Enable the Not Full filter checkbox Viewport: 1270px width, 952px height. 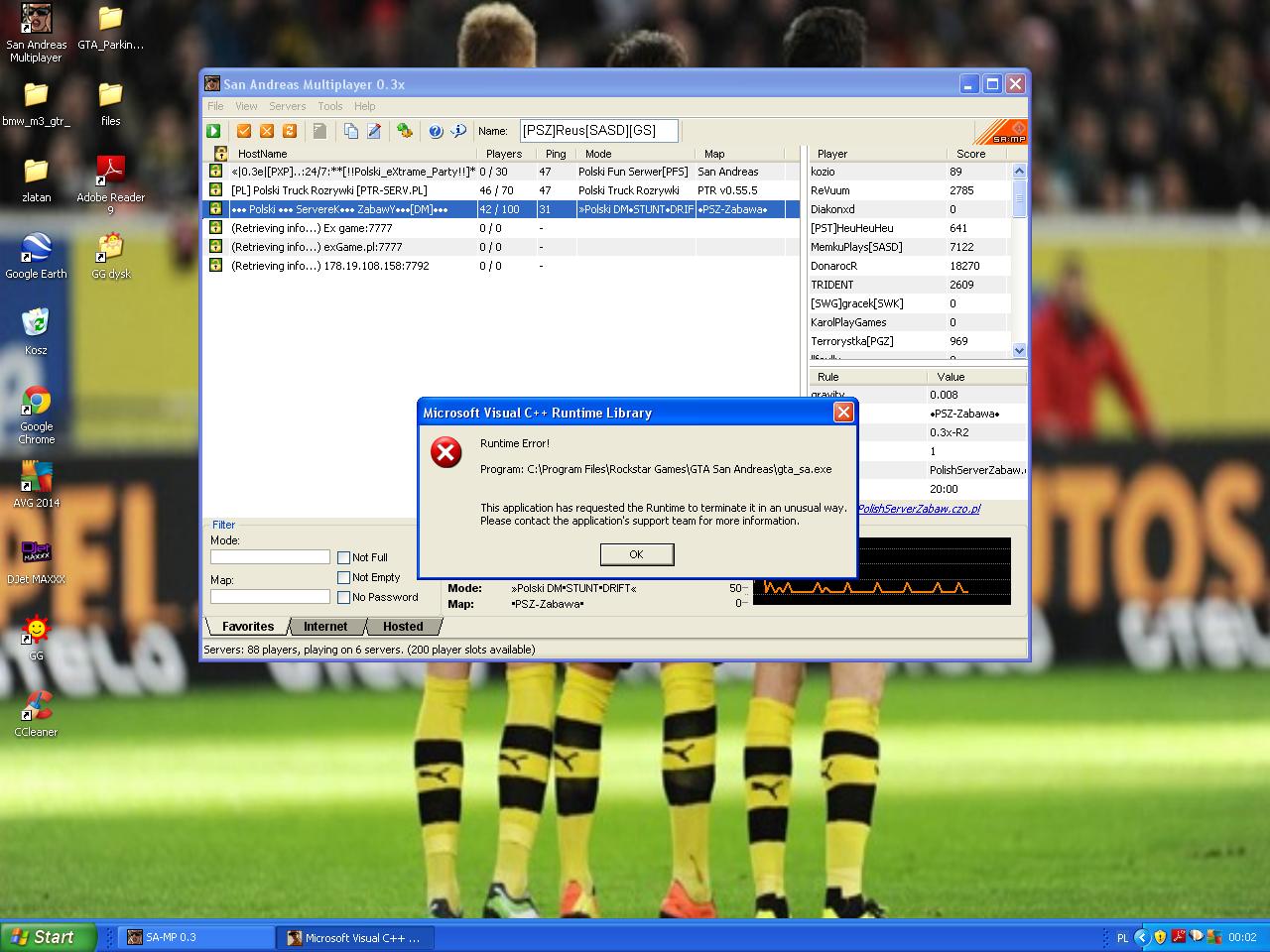(x=343, y=557)
